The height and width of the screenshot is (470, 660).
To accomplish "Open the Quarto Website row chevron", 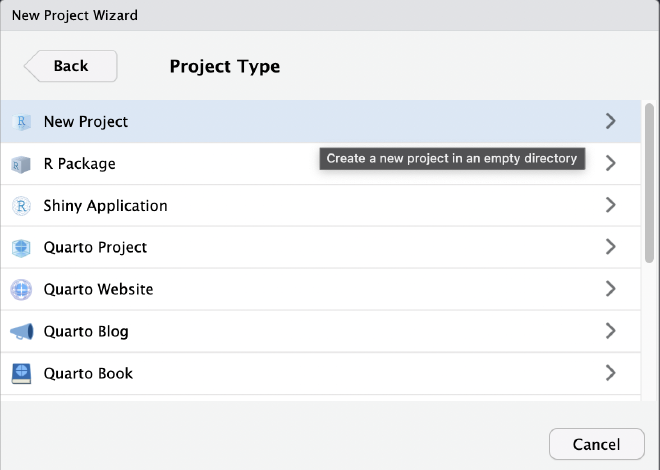I will [611, 290].
